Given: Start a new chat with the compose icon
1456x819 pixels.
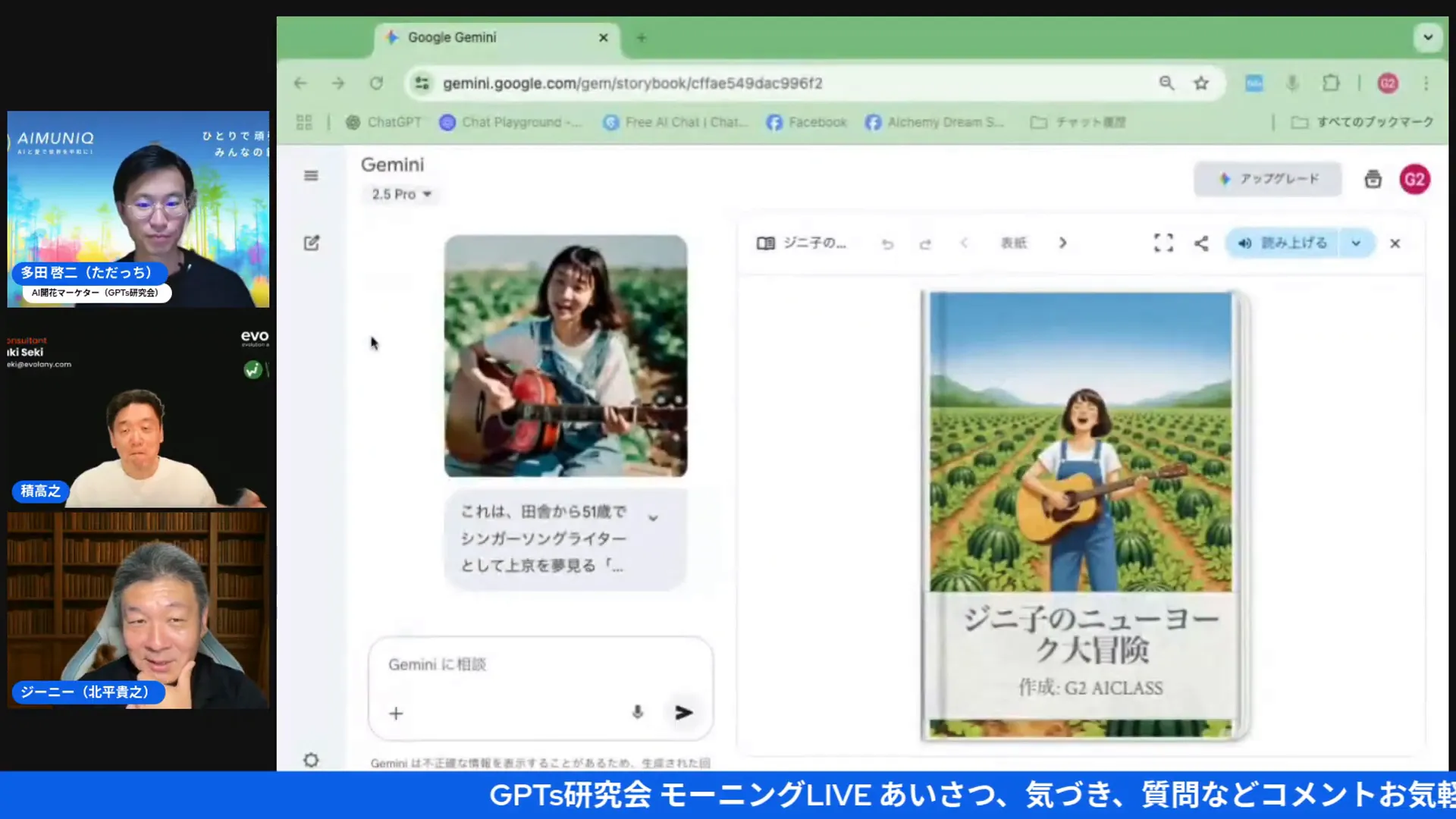Looking at the screenshot, I should 312,243.
